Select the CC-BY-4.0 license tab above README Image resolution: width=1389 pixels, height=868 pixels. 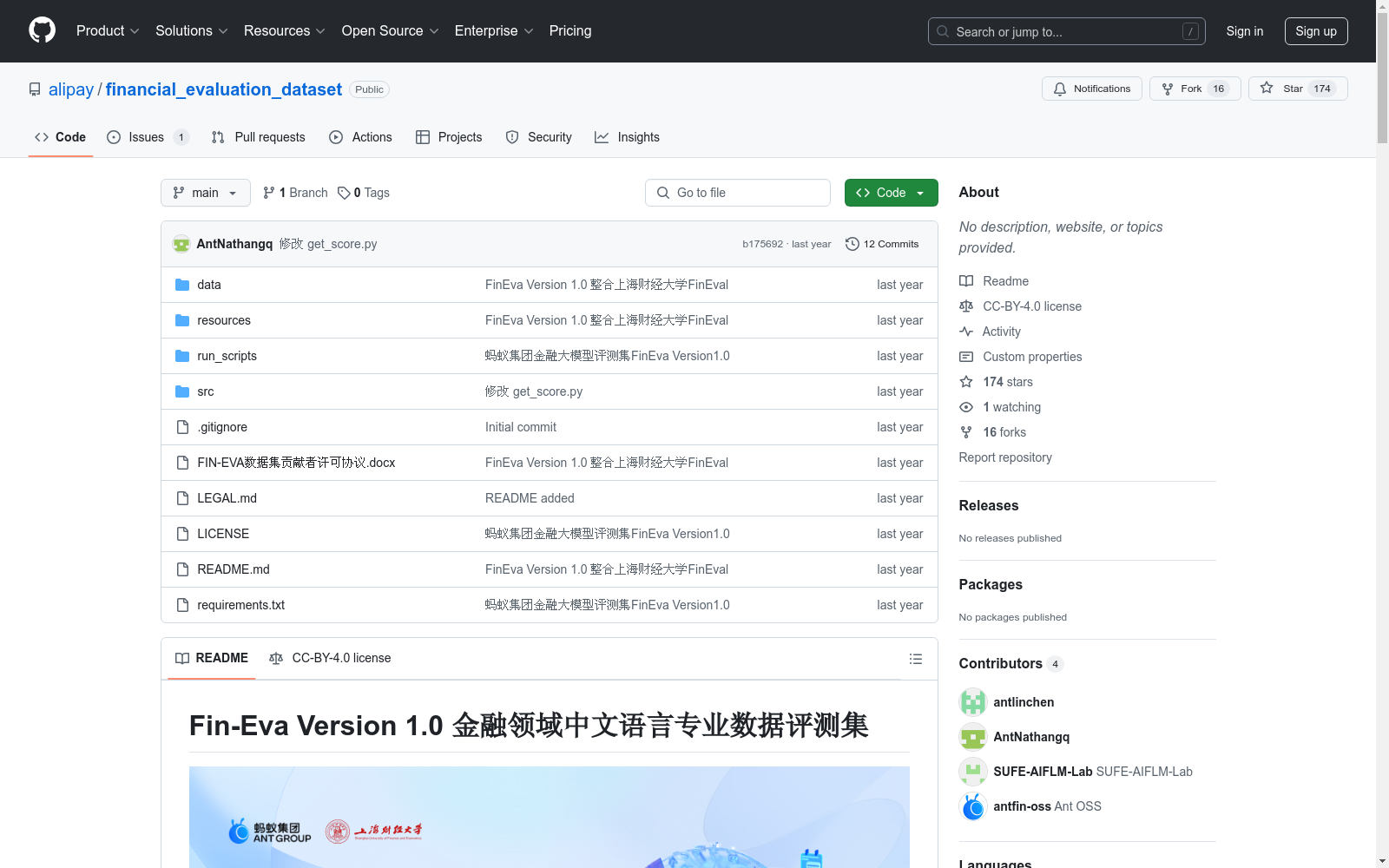pyautogui.click(x=330, y=658)
